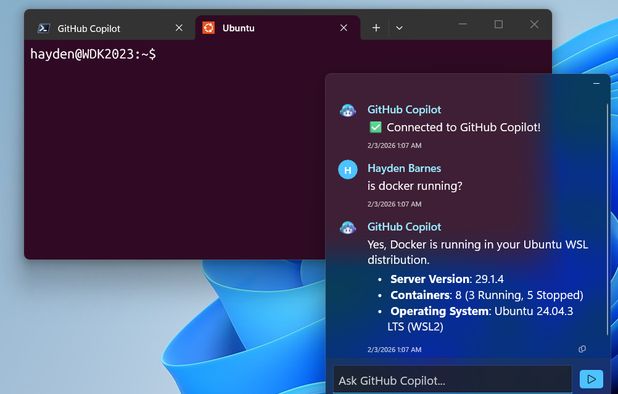
Task: Click the chat panel vertical scrollbar
Action: (607, 220)
